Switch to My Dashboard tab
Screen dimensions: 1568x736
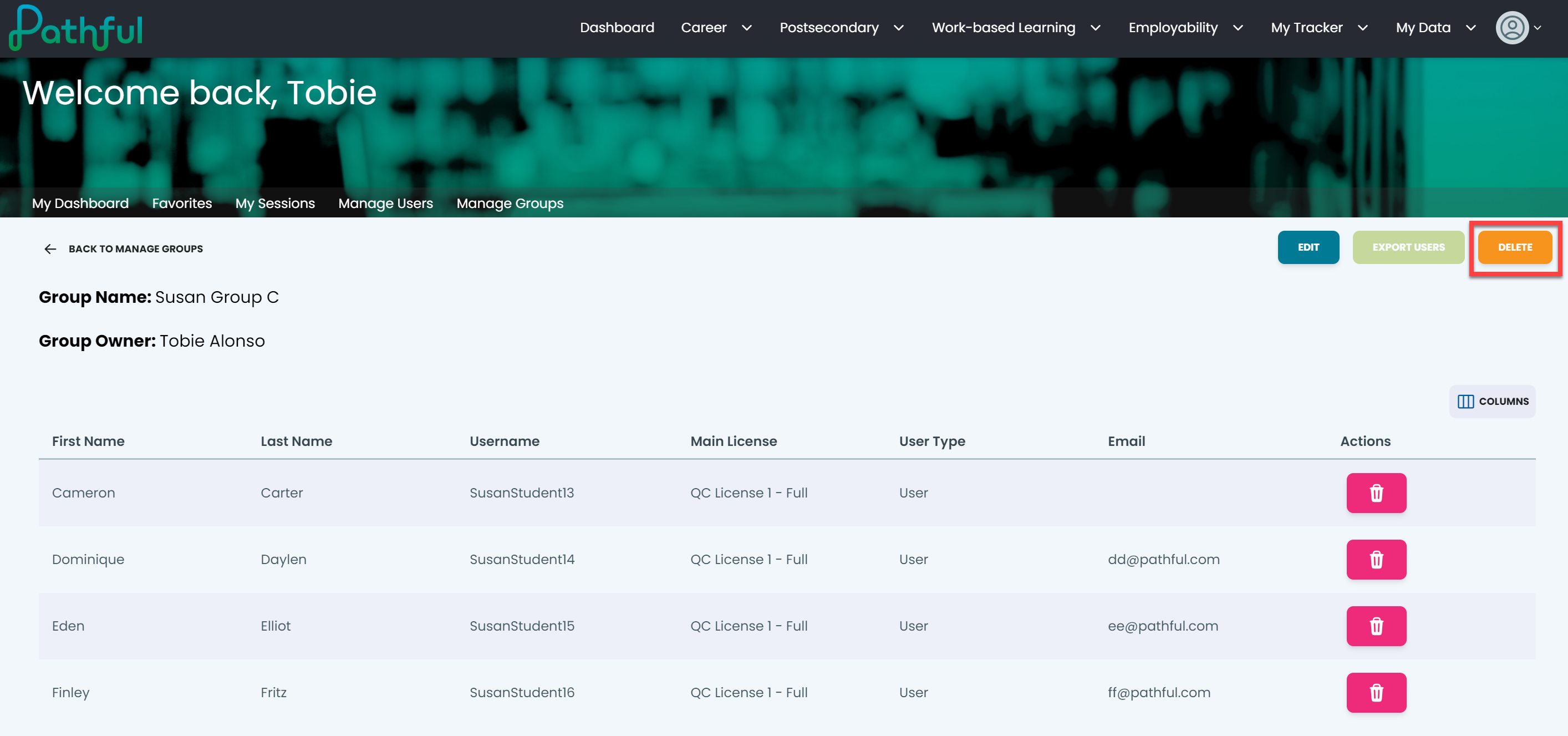pyautogui.click(x=80, y=204)
